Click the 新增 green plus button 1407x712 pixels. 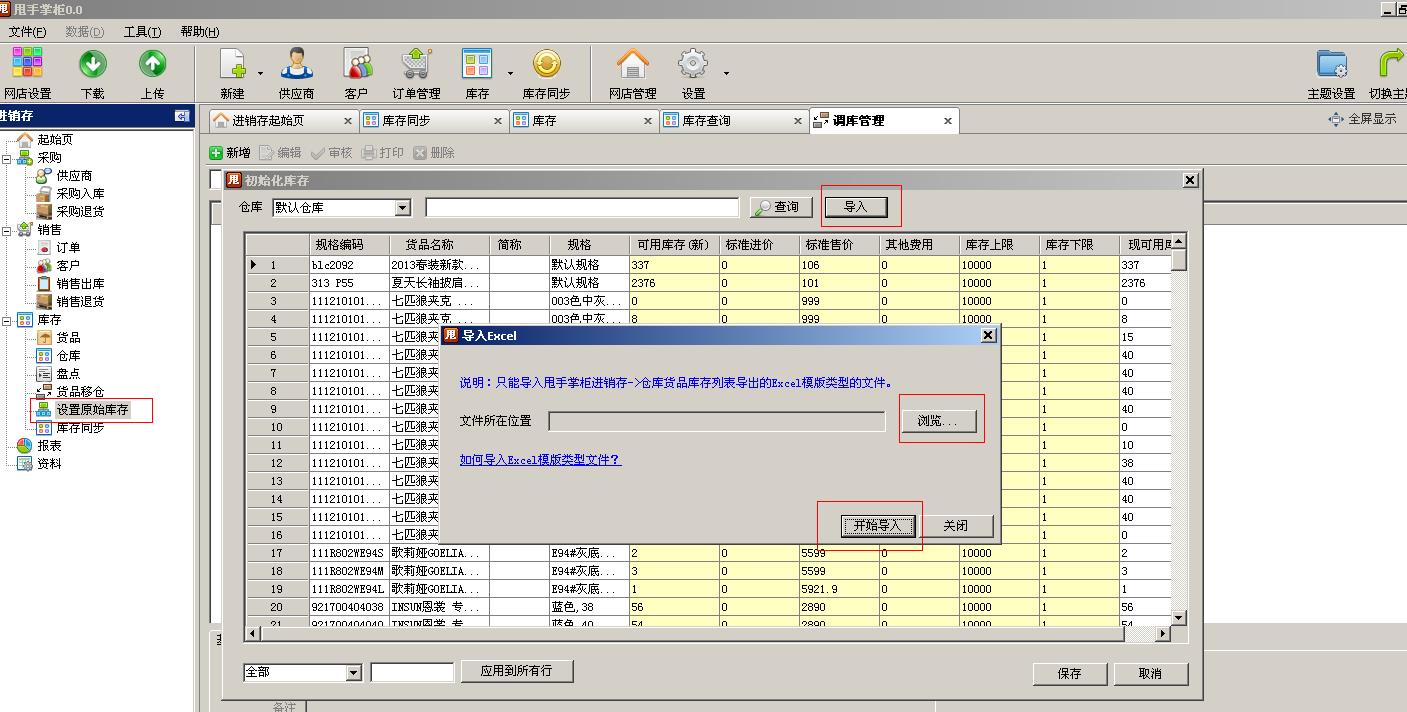(x=230, y=153)
